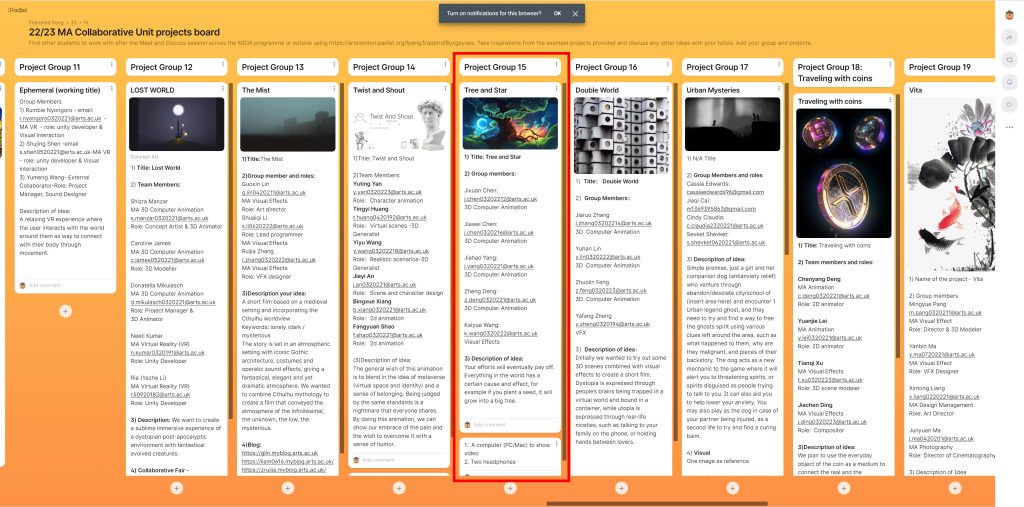
Task: Open the LOST WORLD moon image
Action: coord(176,124)
